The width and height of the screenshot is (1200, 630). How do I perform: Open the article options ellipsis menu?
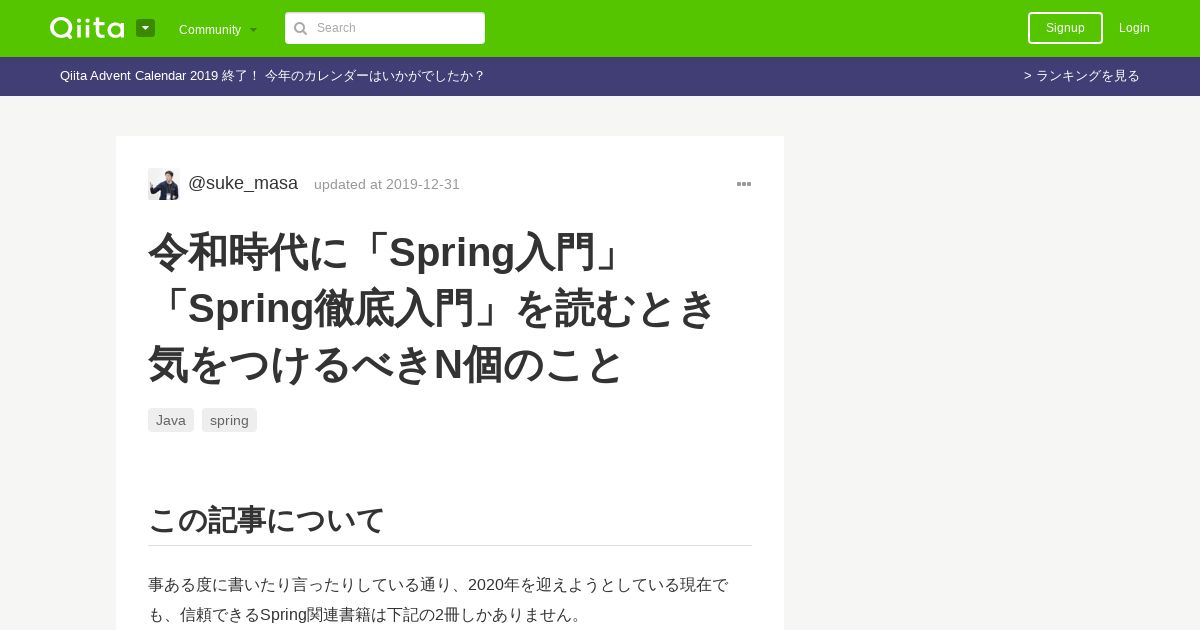click(x=744, y=184)
